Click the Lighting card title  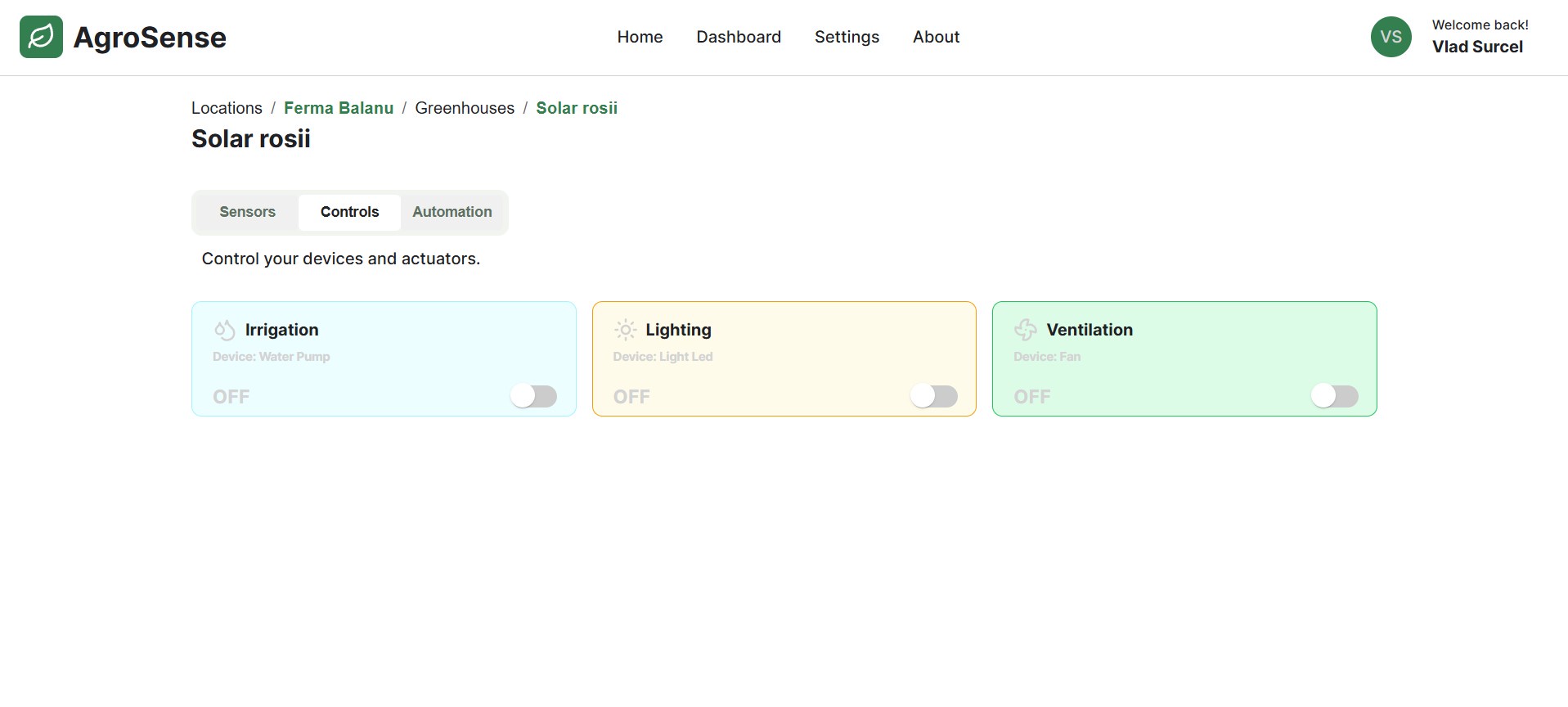[678, 330]
